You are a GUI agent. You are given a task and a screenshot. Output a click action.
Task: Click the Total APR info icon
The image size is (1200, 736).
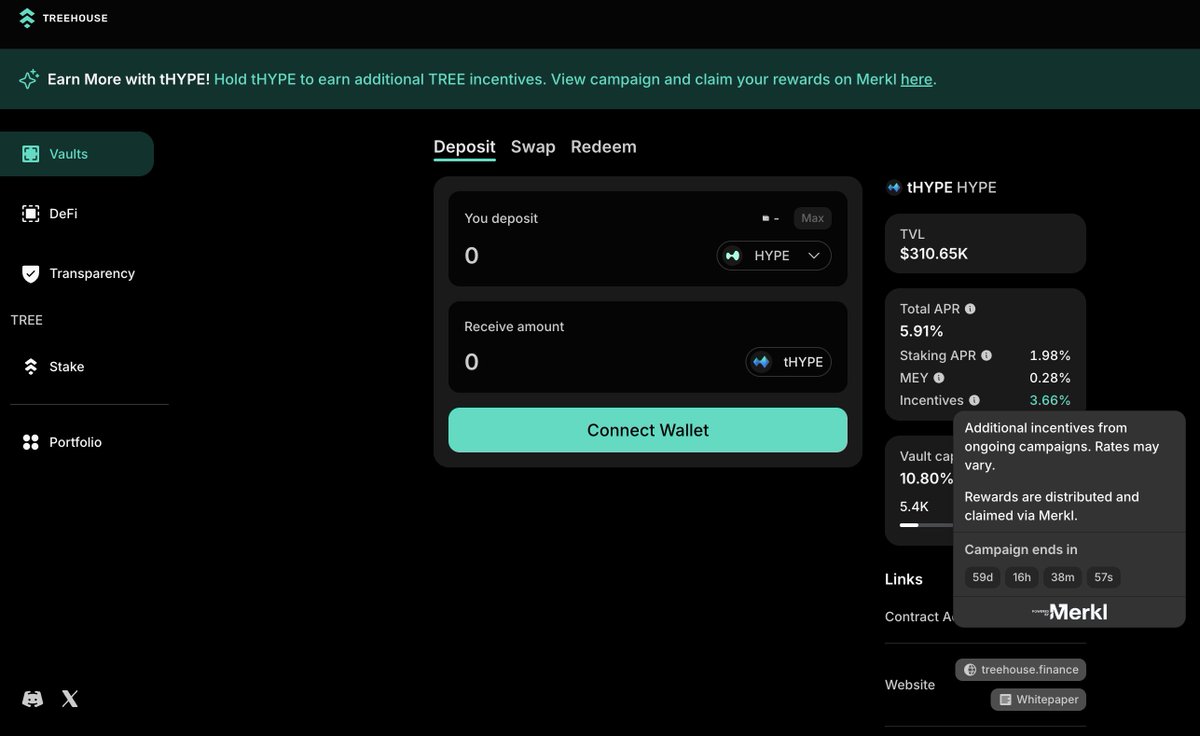[x=970, y=309]
